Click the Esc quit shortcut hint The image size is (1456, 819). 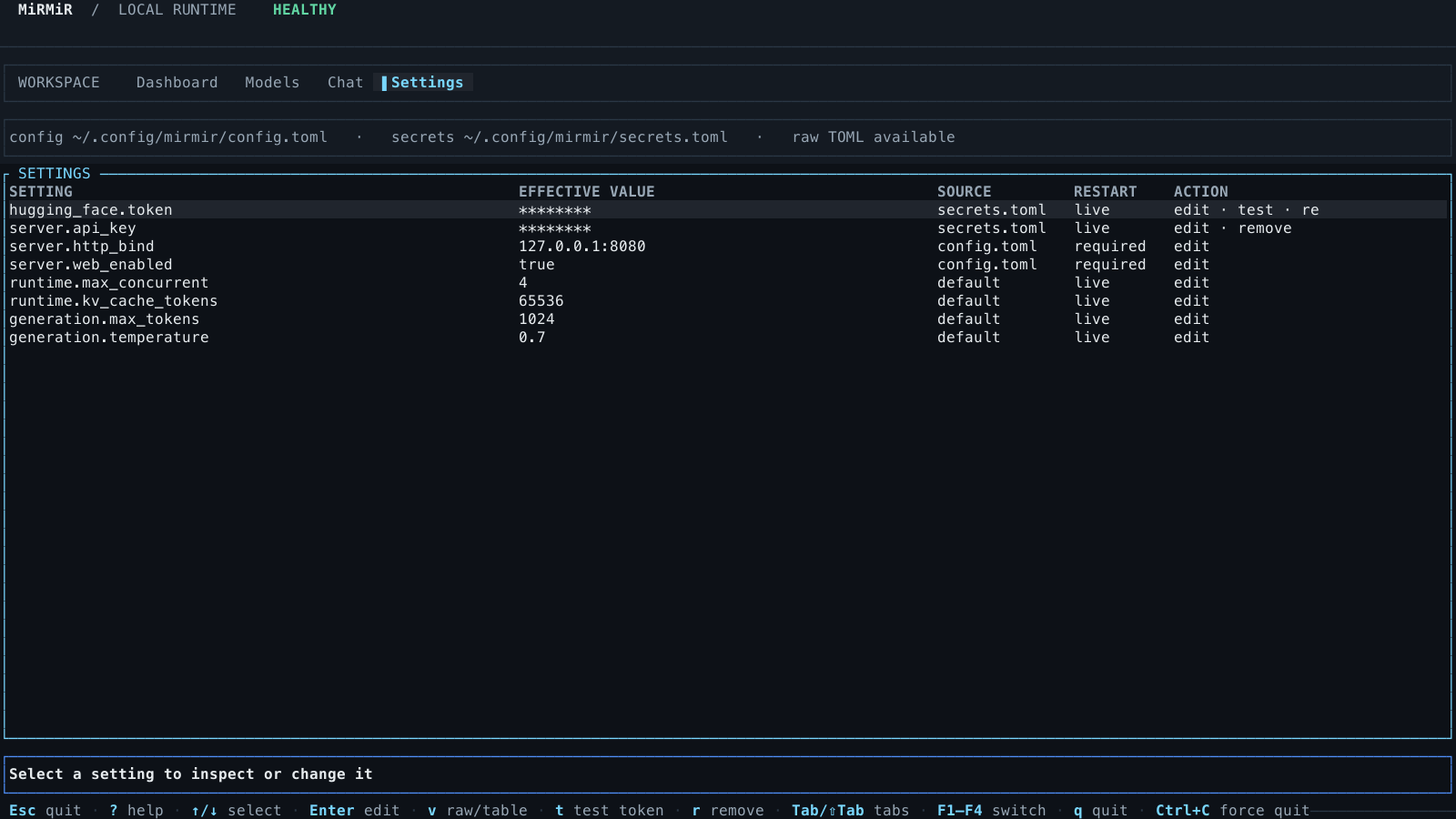[x=45, y=811]
